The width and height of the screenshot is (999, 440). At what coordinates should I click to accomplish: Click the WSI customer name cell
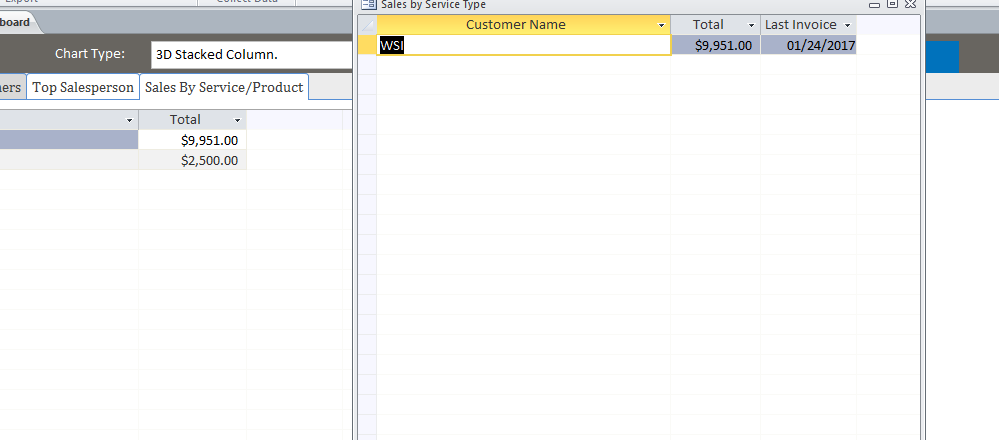[x=524, y=45]
